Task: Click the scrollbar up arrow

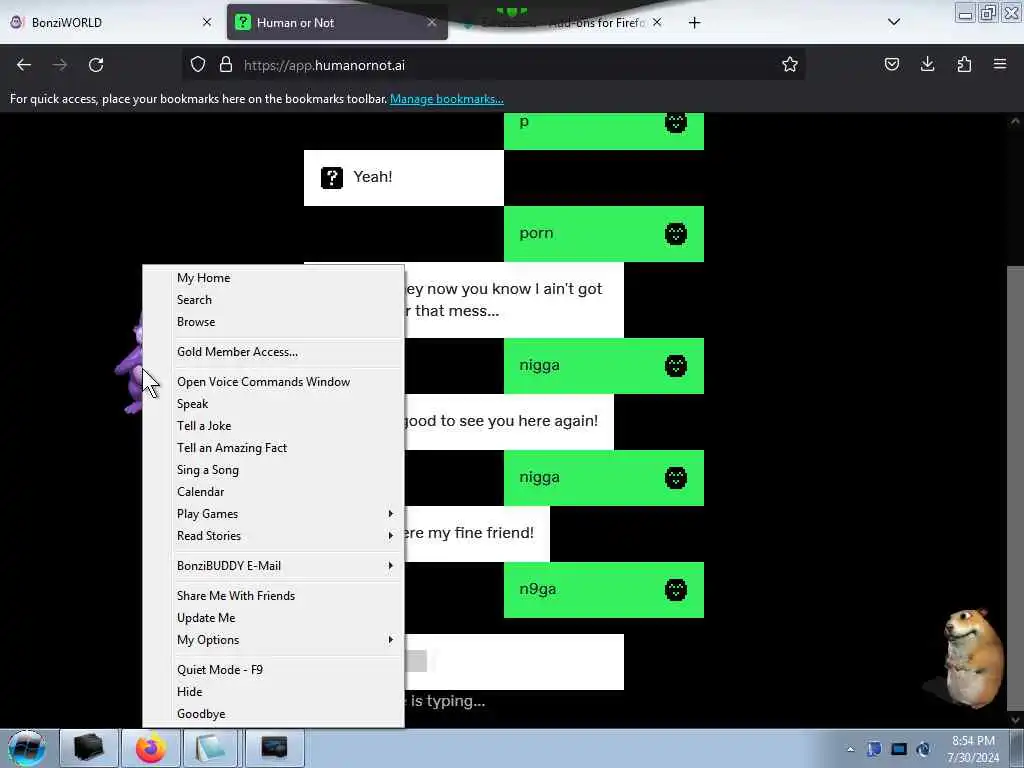Action: click(x=1015, y=121)
